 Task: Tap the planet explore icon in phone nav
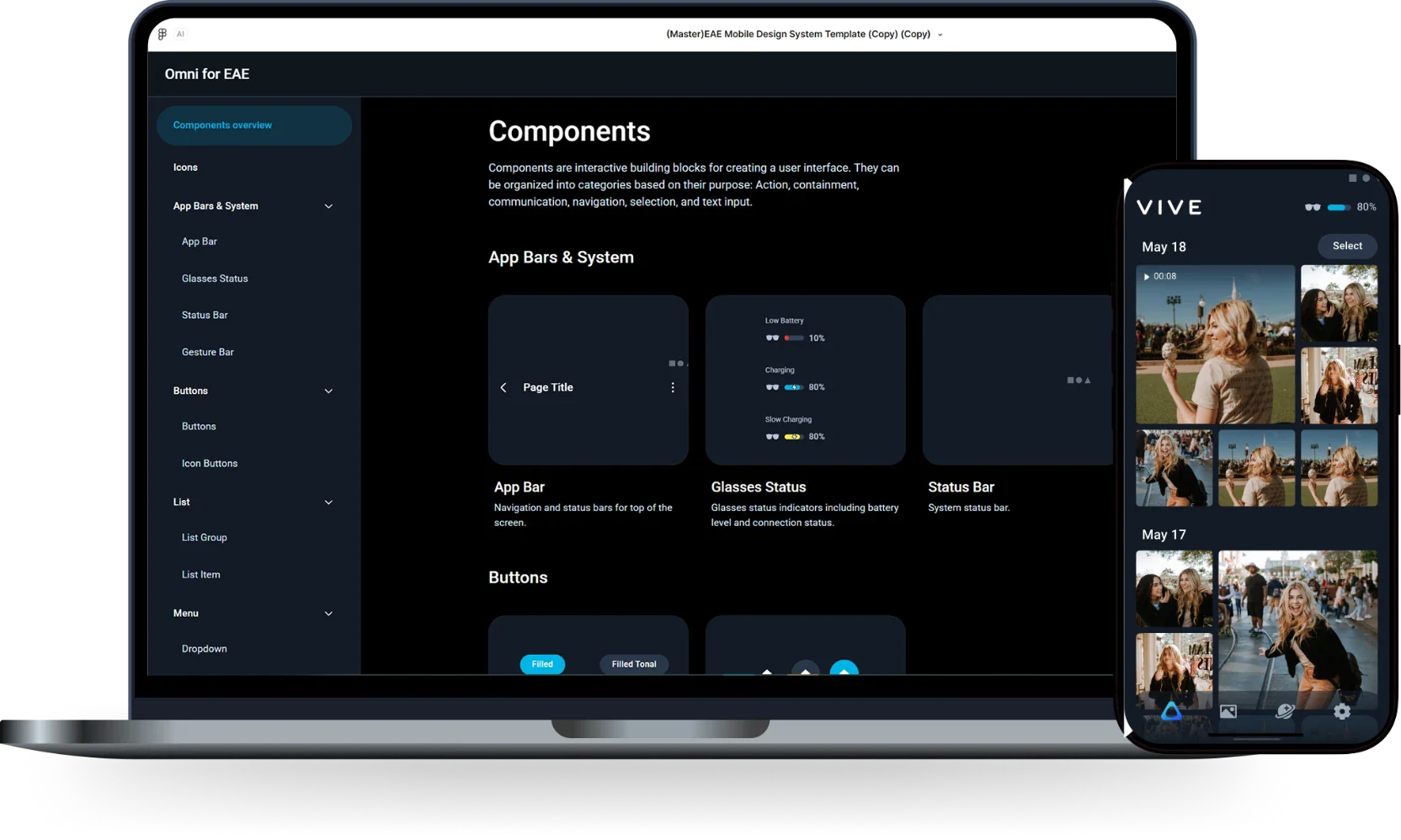[1285, 712]
